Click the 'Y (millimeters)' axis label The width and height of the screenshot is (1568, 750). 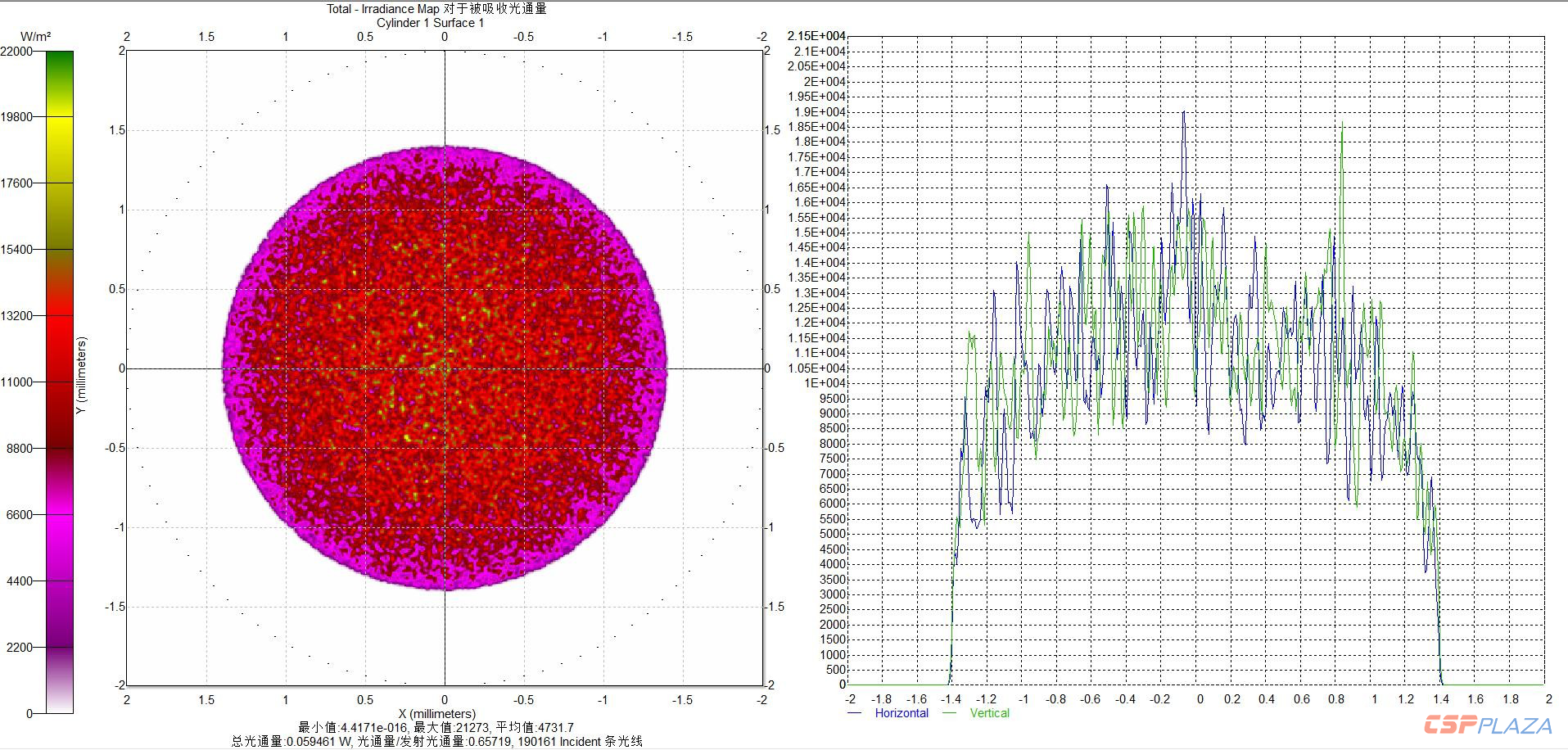[x=81, y=375]
